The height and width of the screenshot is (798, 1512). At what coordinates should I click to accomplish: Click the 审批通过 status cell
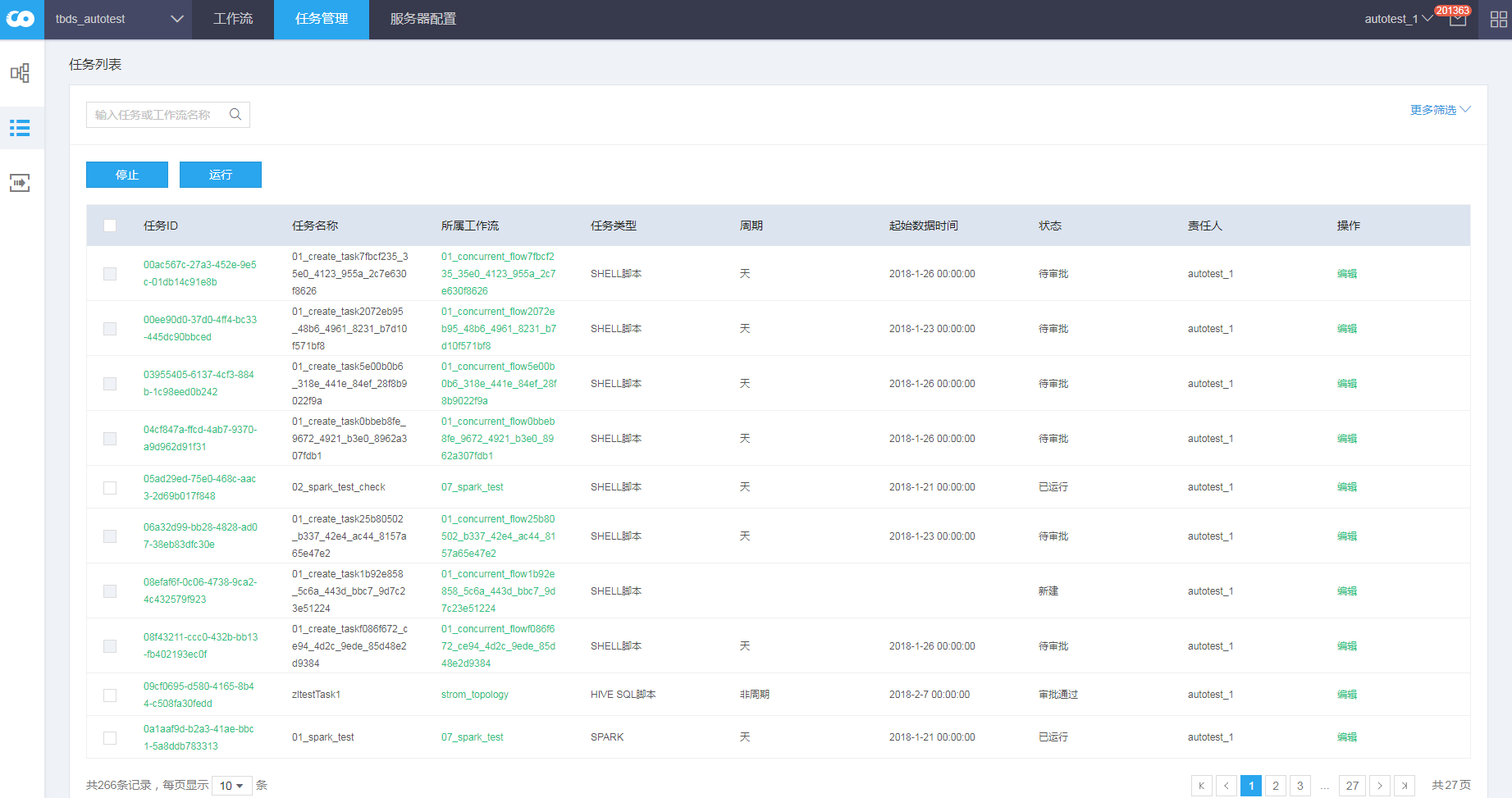click(1058, 695)
